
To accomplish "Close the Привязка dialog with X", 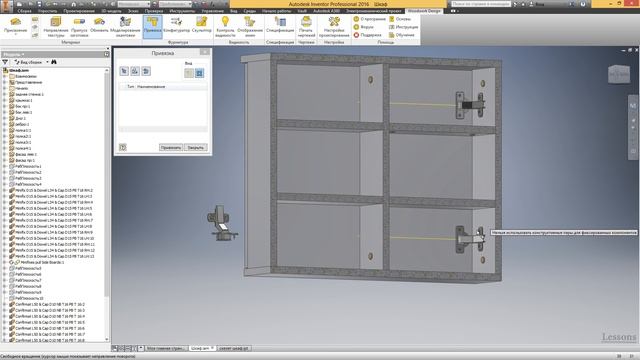I will [205, 52].
